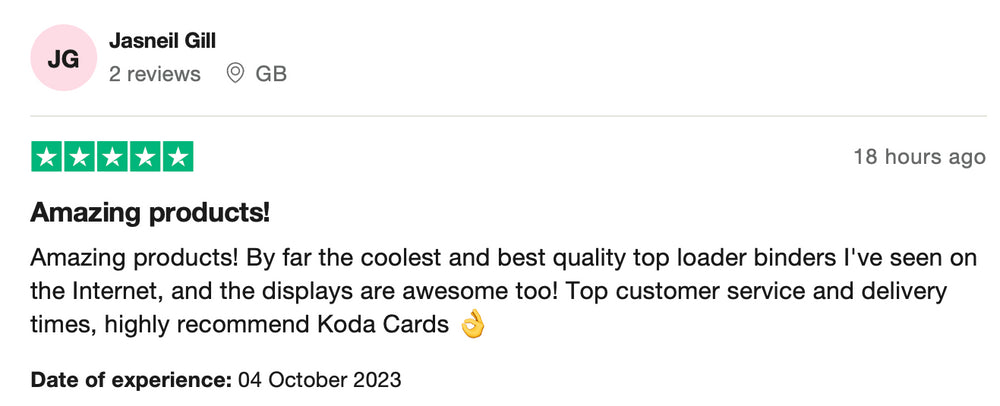This screenshot has width=1000, height=406.
Task: Open the bold "Amazing products!" review title
Action: tap(151, 212)
